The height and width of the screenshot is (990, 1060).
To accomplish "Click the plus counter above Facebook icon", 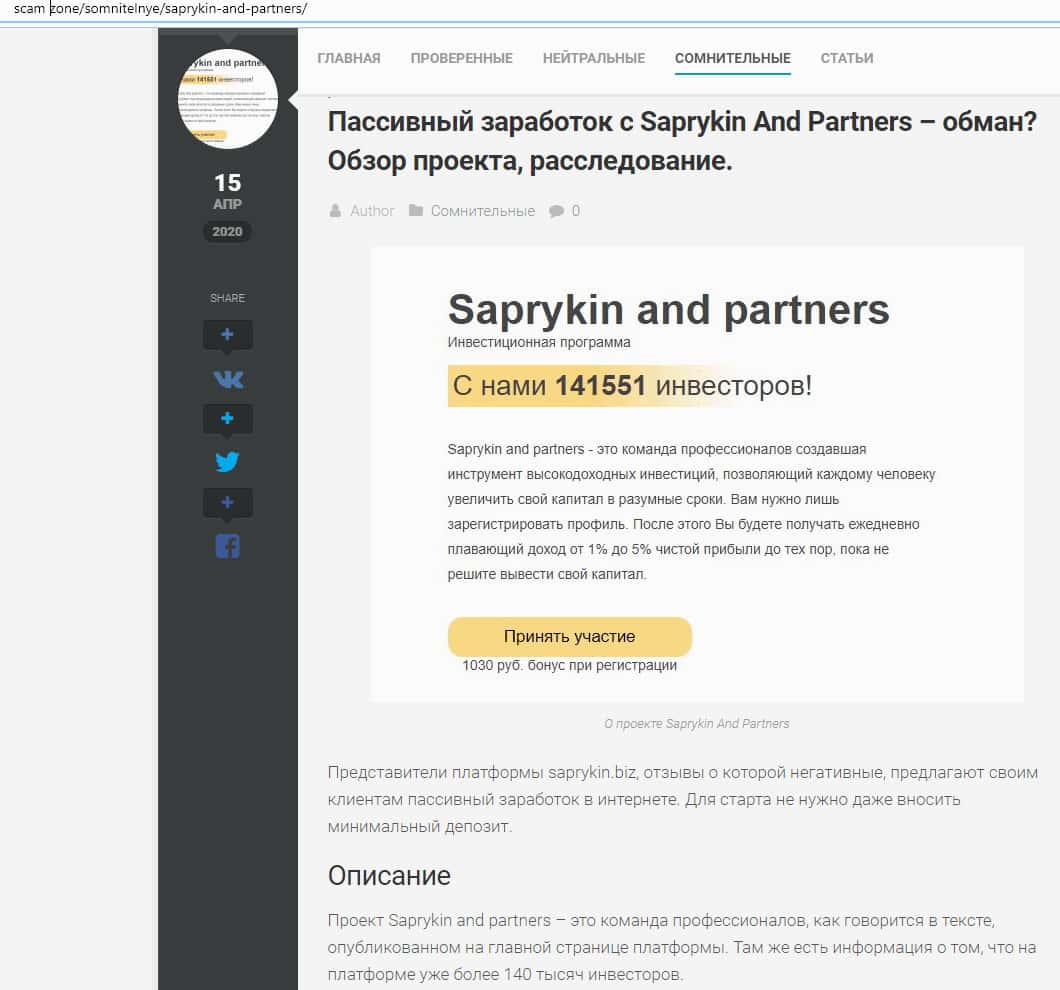I will tap(228, 502).
